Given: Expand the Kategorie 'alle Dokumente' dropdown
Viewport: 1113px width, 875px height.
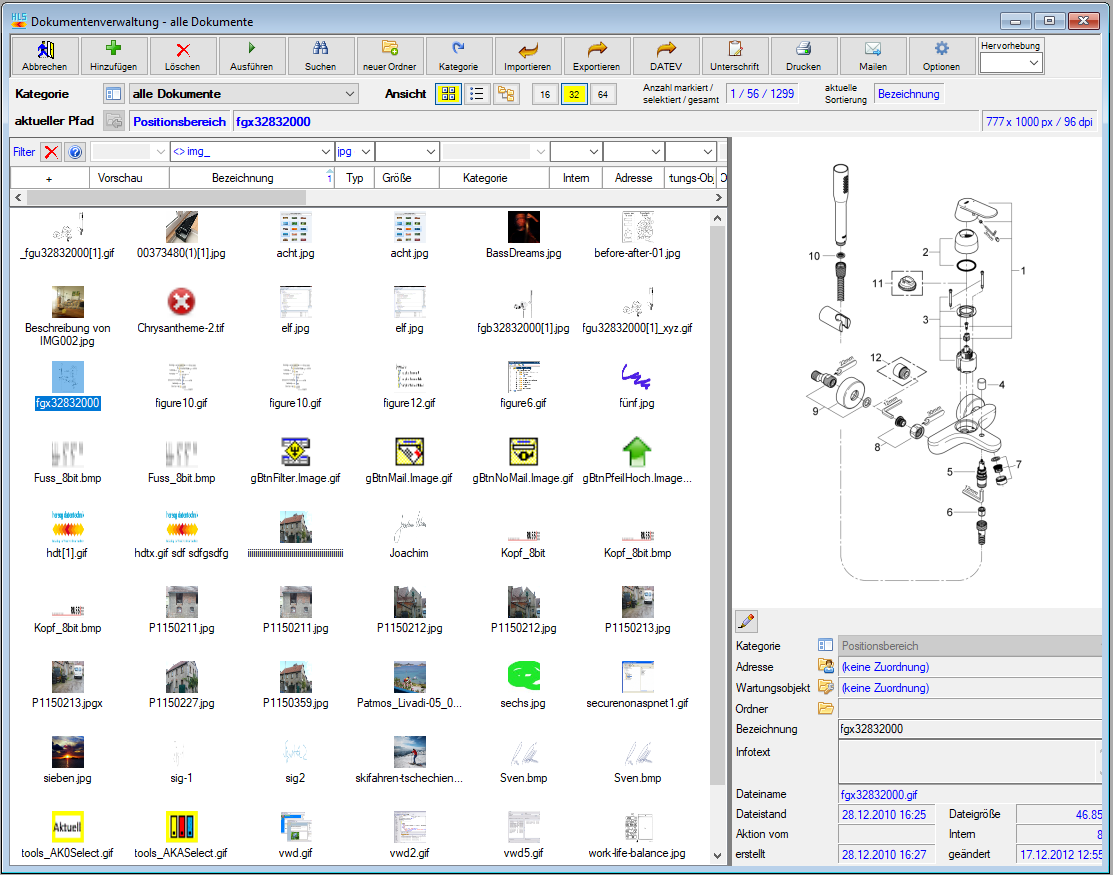Looking at the screenshot, I should pos(349,94).
